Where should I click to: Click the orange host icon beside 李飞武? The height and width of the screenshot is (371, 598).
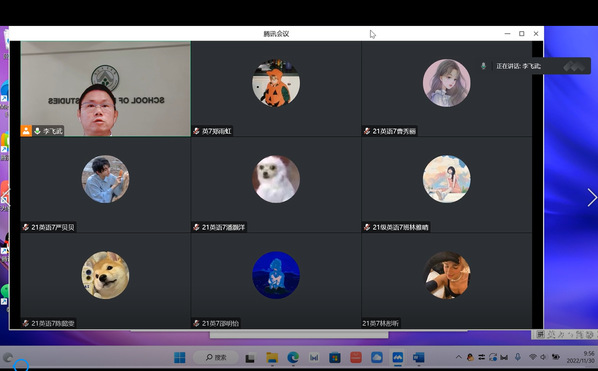tap(26, 131)
